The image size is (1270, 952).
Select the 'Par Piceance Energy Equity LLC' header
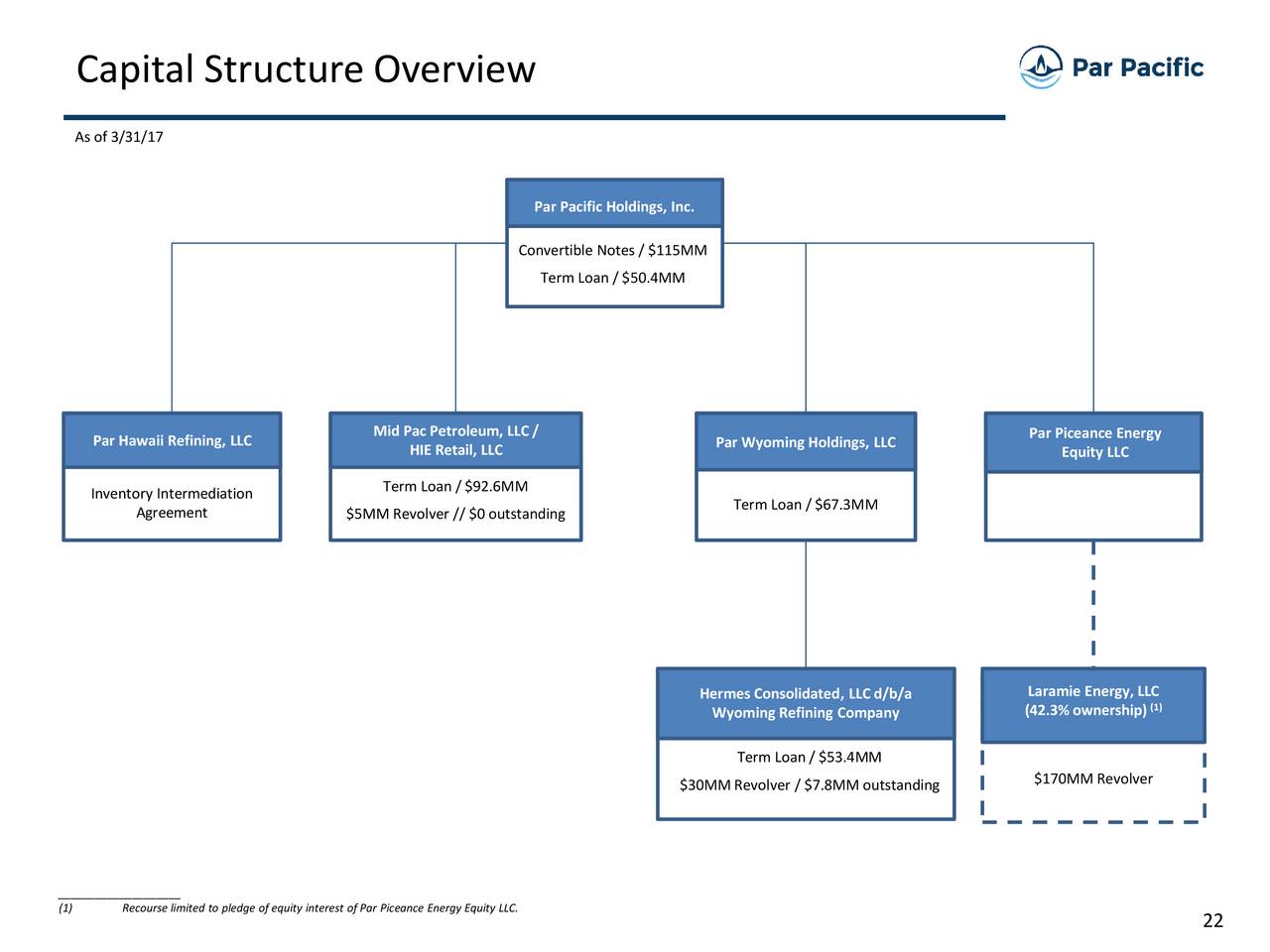pos(1093,442)
